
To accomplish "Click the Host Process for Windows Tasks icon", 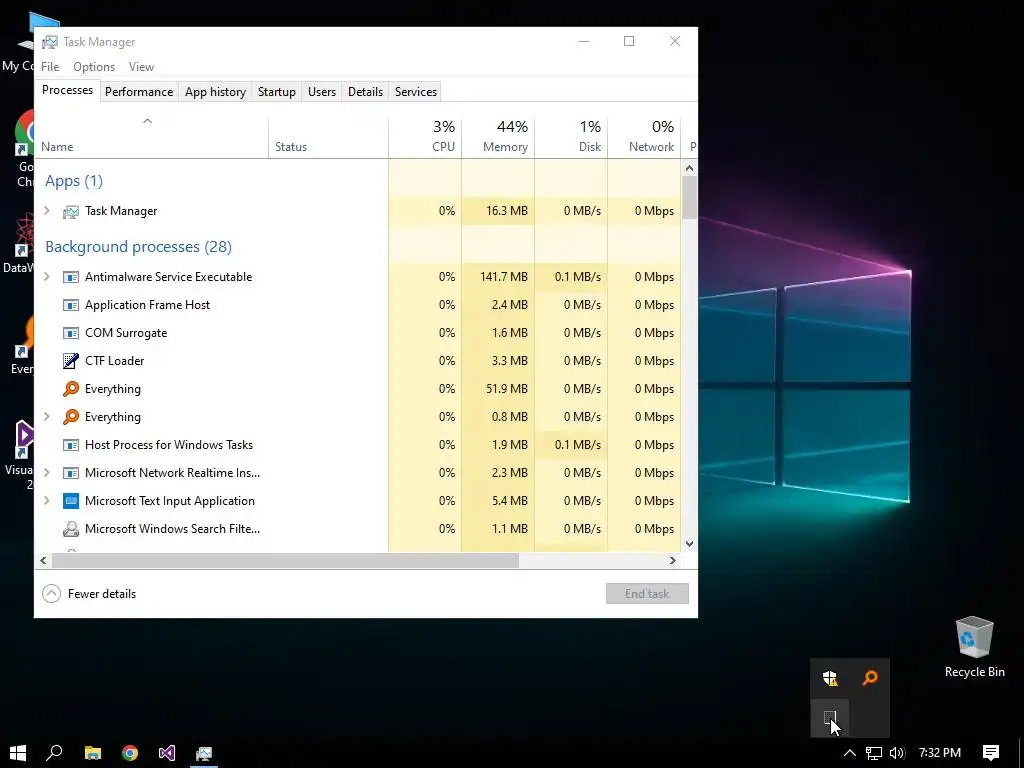I will tap(71, 445).
